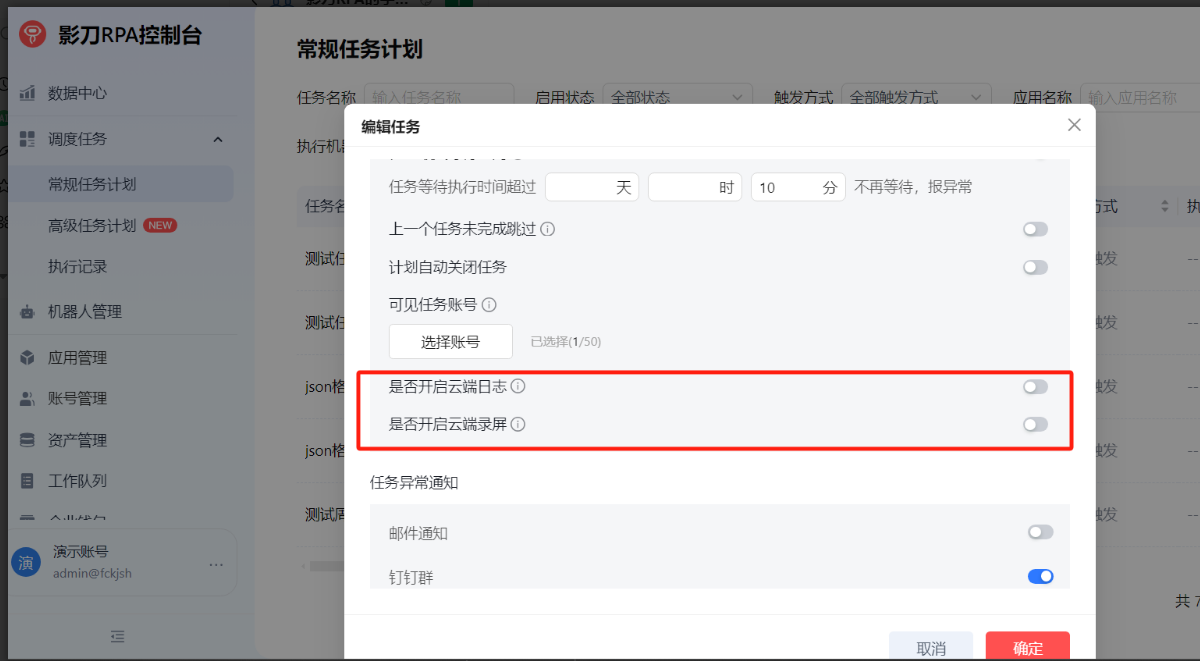Enable 是否开启云端日志 switch
This screenshot has height=661, width=1200.
click(1035, 387)
